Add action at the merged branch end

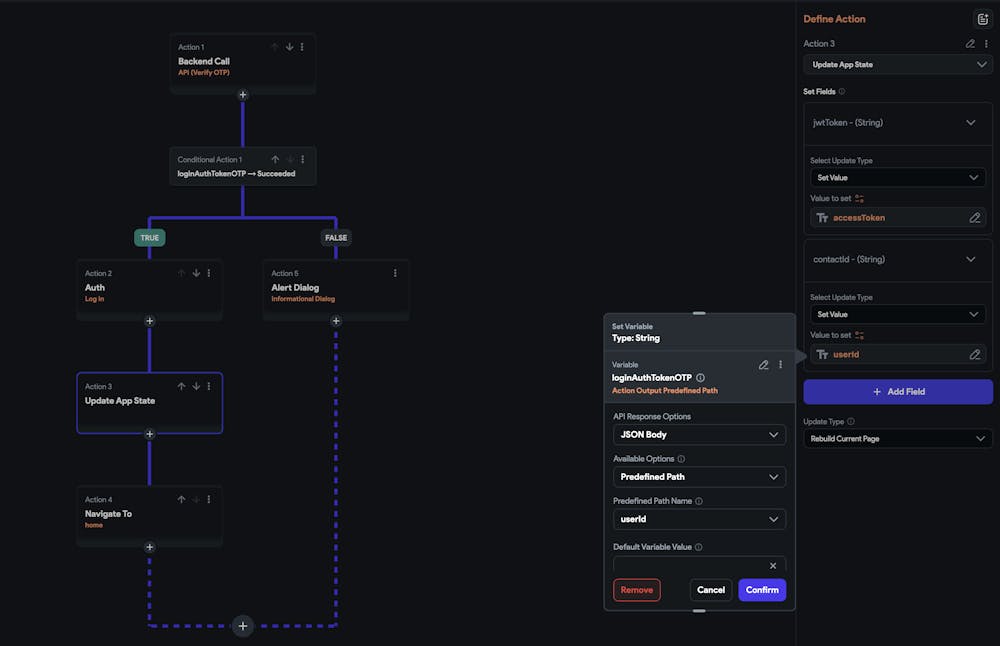(x=243, y=626)
